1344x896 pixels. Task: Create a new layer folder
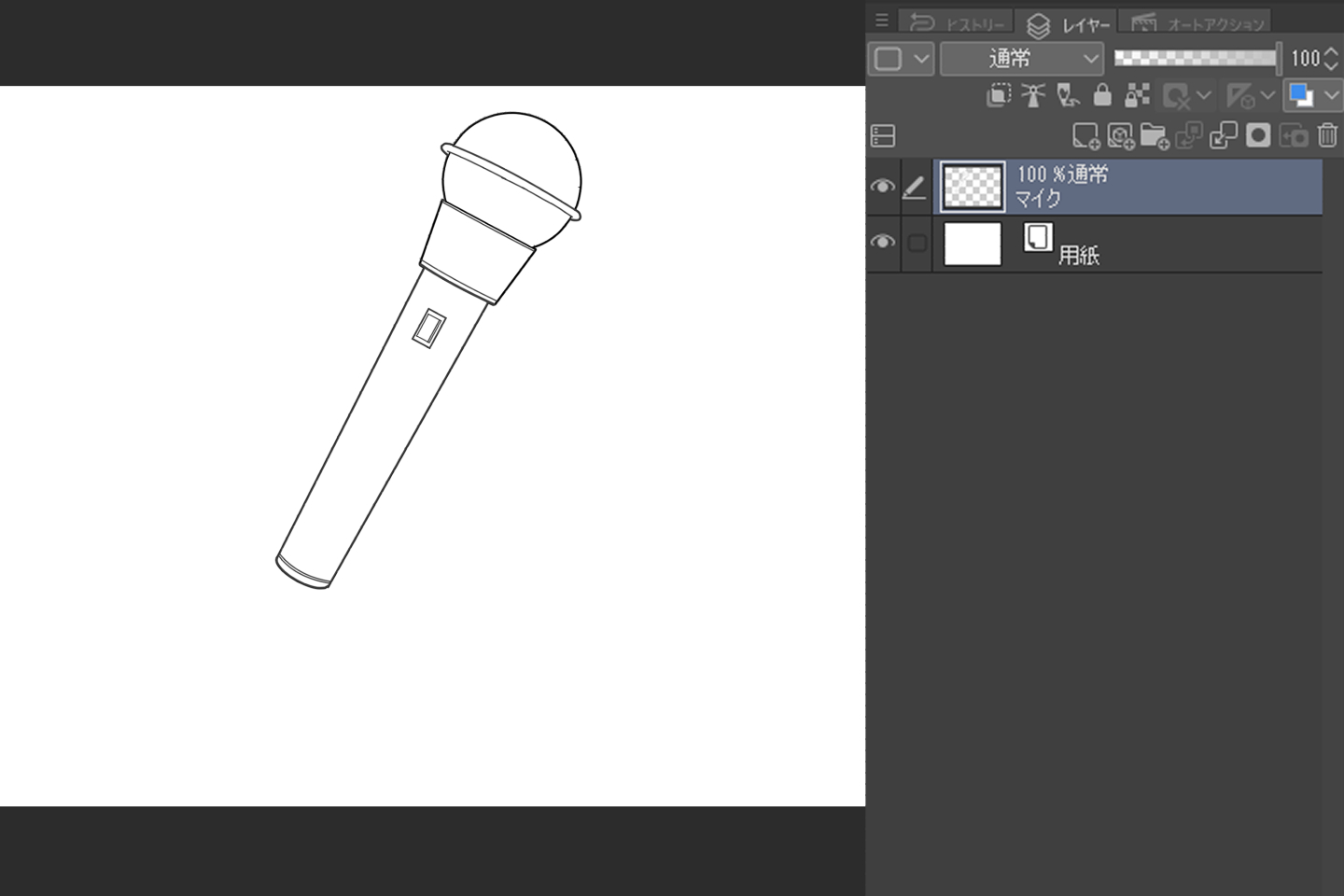(1155, 136)
